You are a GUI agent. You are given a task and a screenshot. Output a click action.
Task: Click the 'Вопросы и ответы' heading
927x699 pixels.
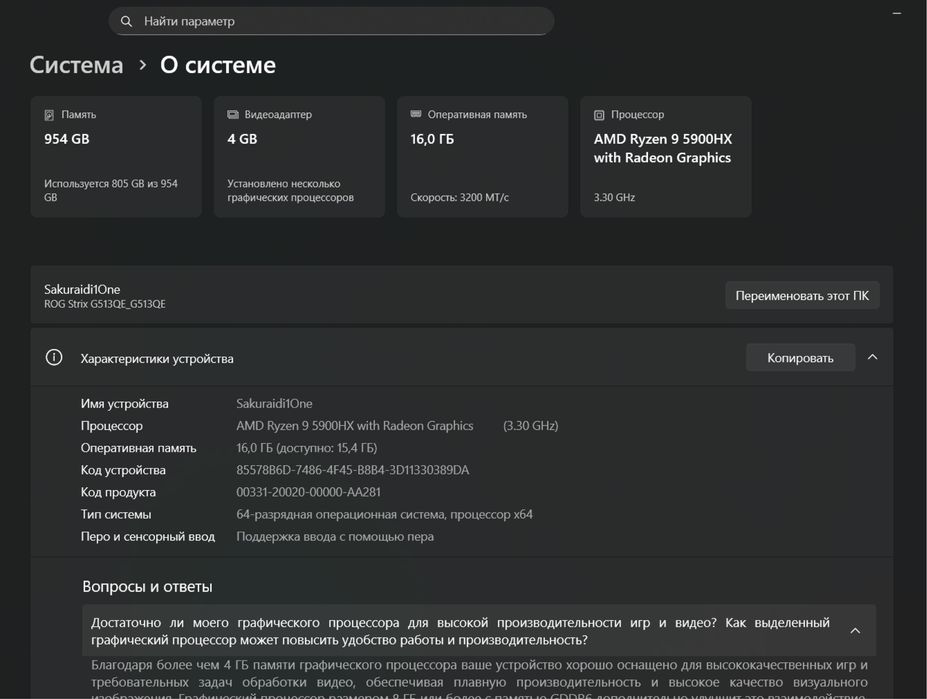(x=147, y=587)
